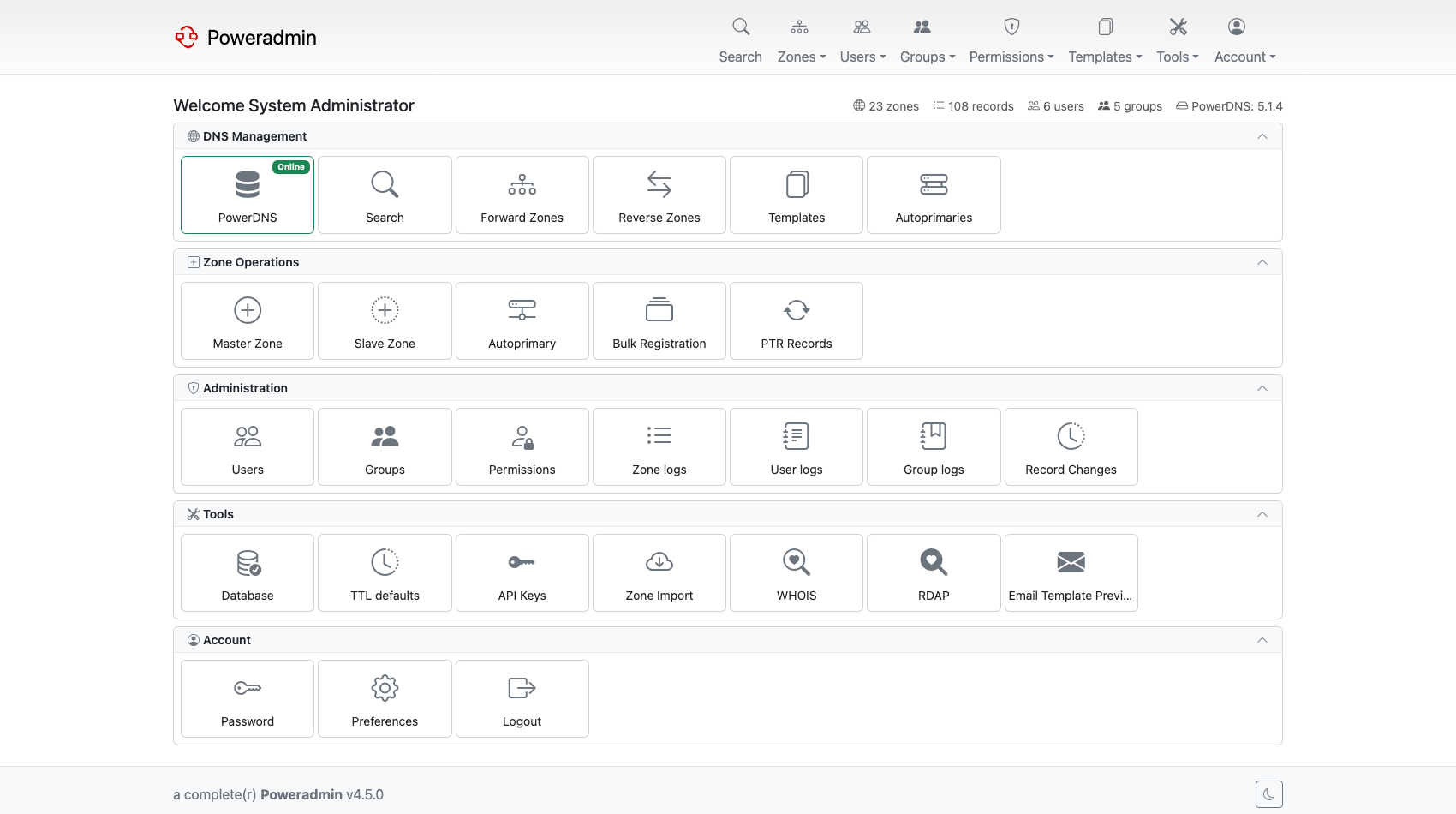Open Reverse Zones tile
The image size is (1456, 814).
[659, 195]
